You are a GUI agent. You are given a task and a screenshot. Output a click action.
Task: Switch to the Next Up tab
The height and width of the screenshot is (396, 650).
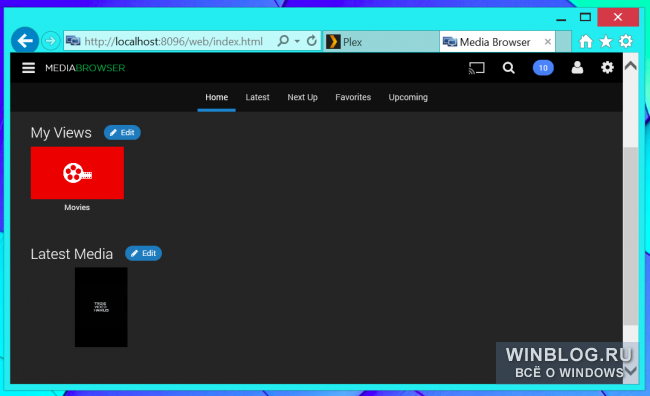(303, 97)
